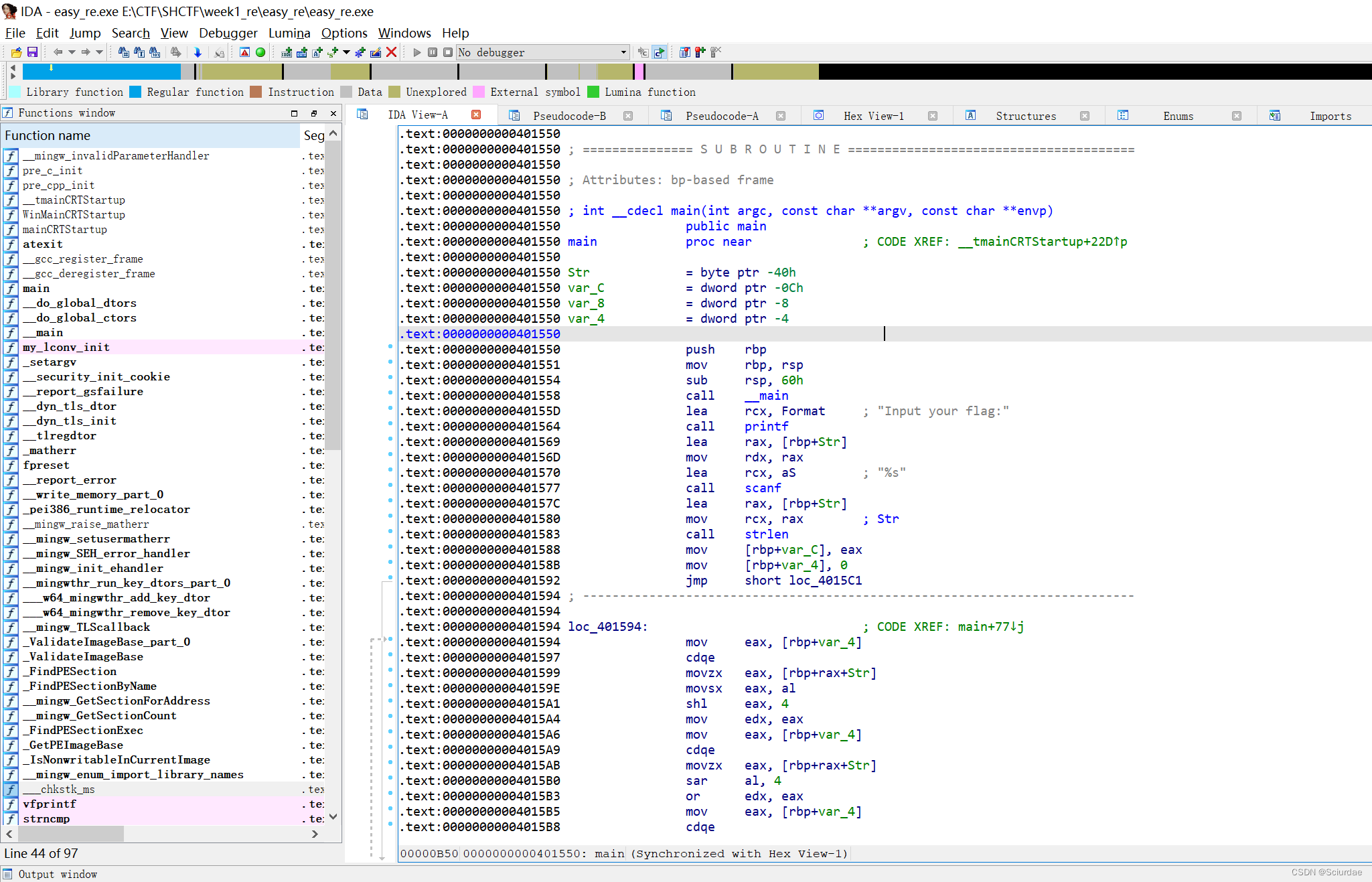Click the loc_4015C1 jump target
This screenshot has height=882, width=1372.
(x=826, y=580)
